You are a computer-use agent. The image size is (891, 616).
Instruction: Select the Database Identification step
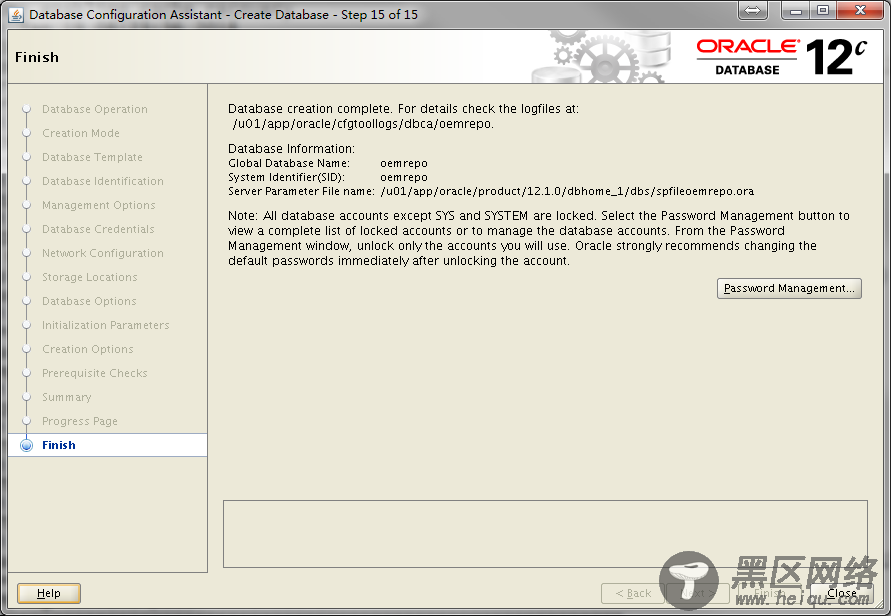click(x=103, y=181)
